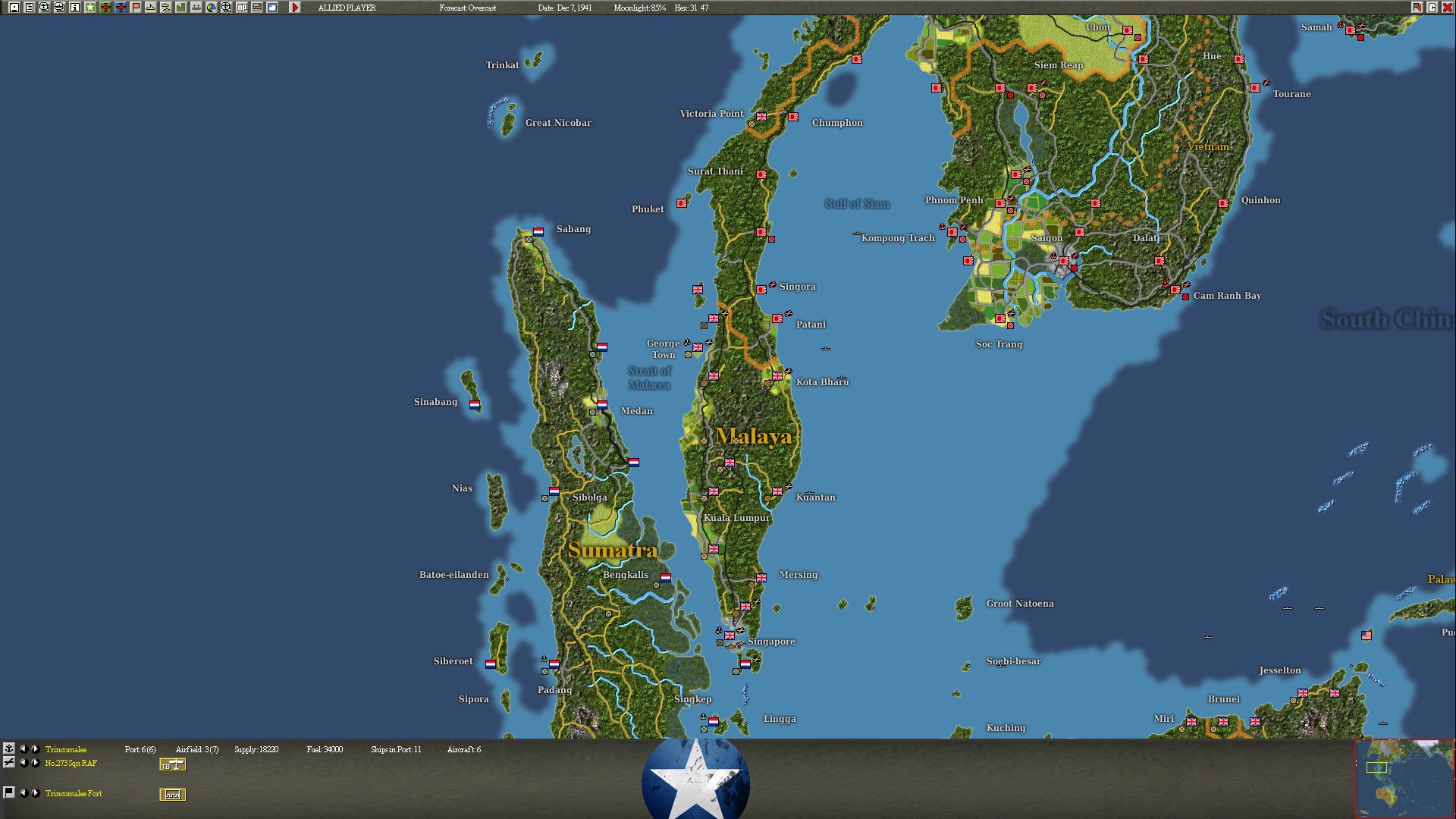Open the globe map toolbar icon

coord(212,8)
